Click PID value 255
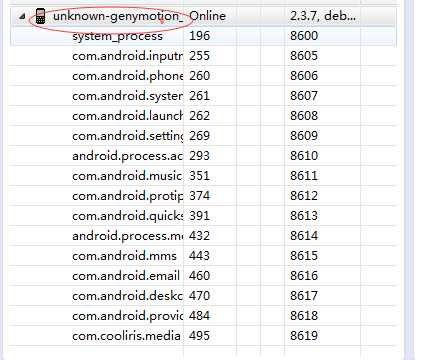The image size is (424, 360). pyautogui.click(x=199, y=56)
